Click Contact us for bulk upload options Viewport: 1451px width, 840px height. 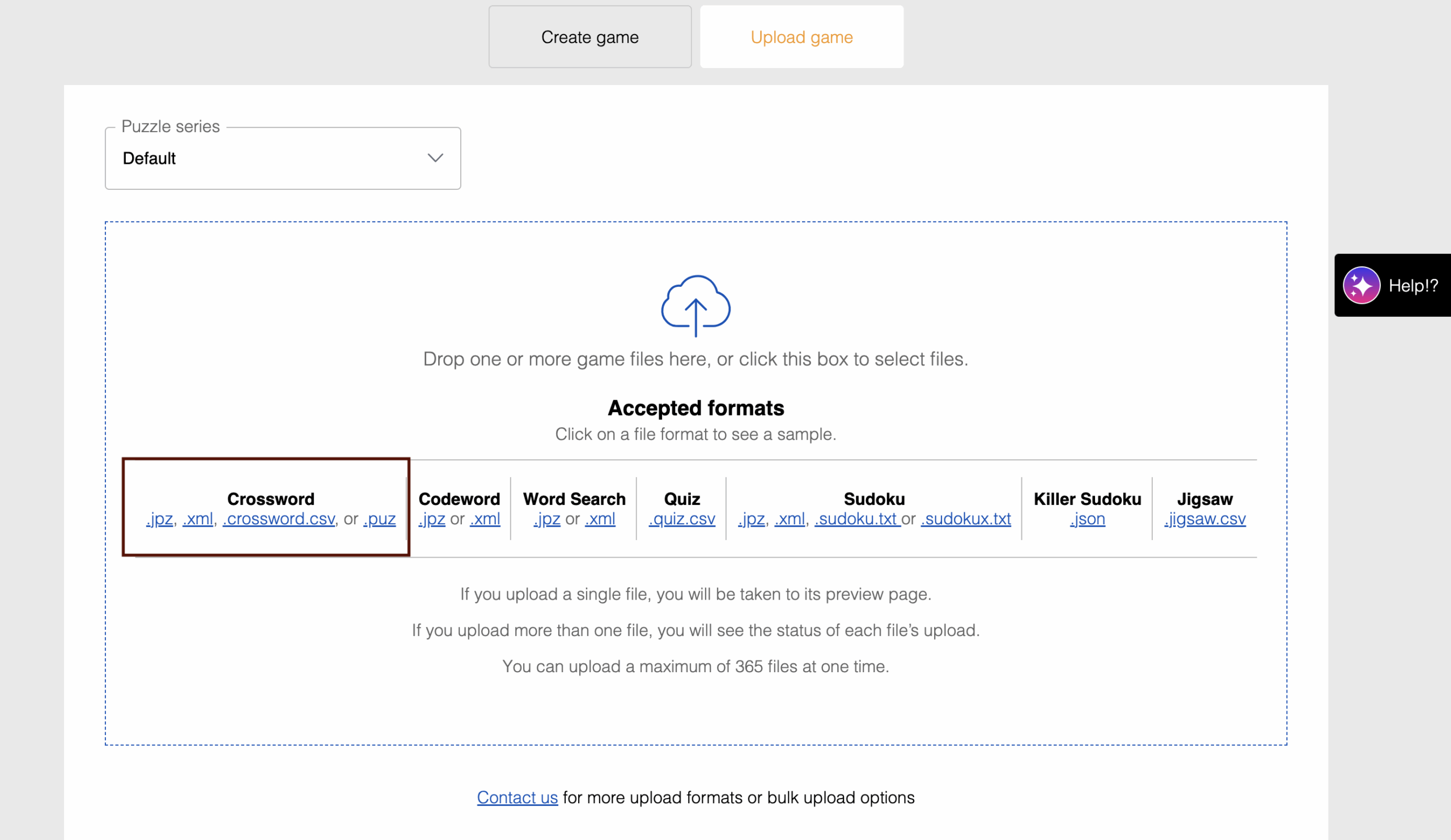point(516,797)
